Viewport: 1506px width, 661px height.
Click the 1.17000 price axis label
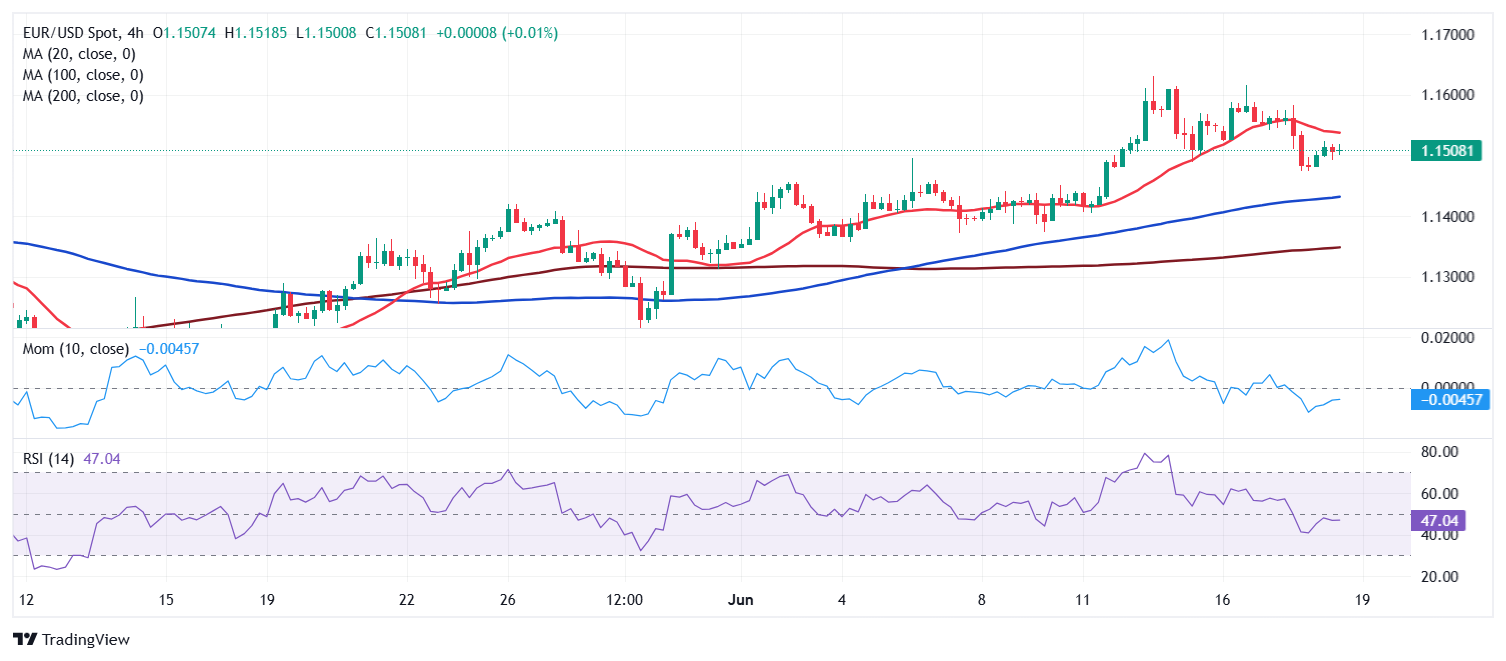coord(1447,35)
